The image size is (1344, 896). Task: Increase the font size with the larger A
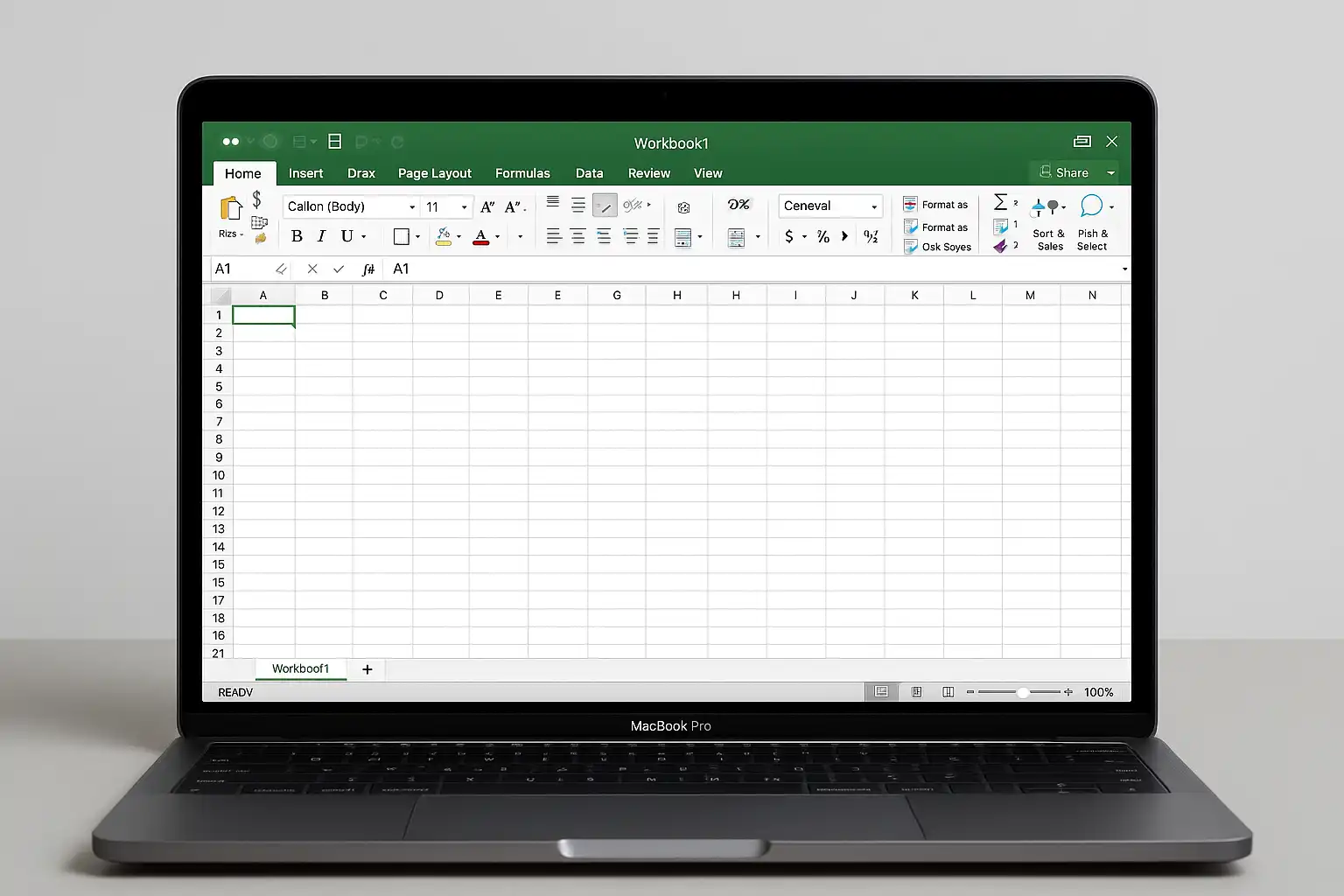487,206
